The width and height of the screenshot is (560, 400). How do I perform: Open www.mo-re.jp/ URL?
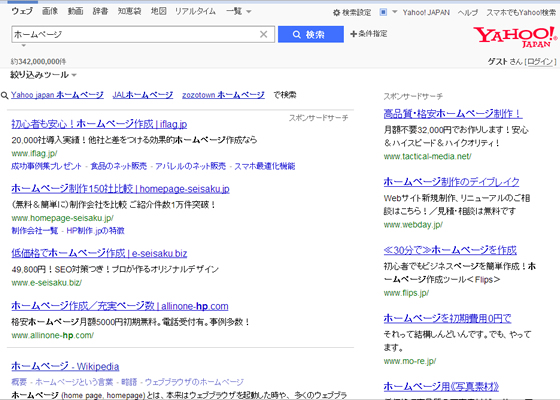410,361
